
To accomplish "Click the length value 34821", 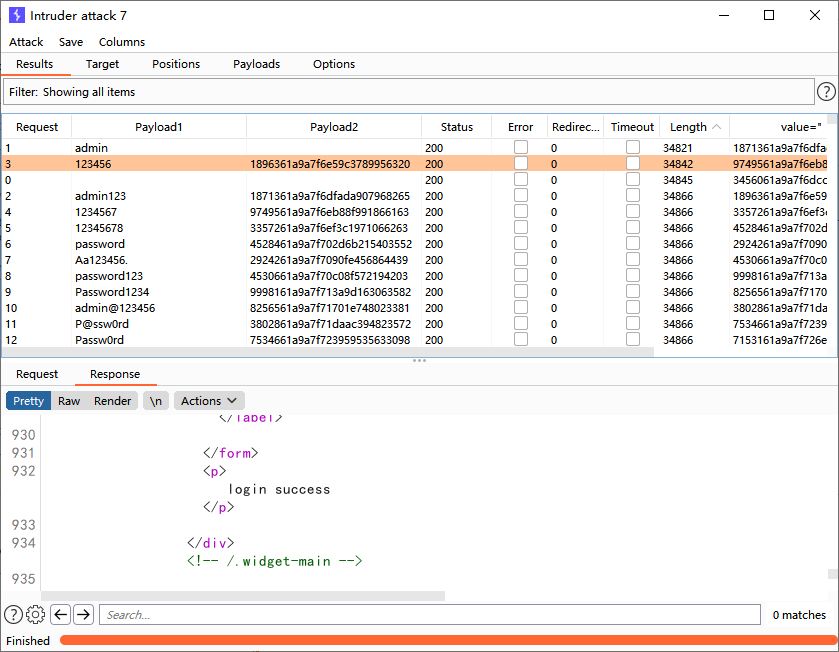I will (x=677, y=148).
